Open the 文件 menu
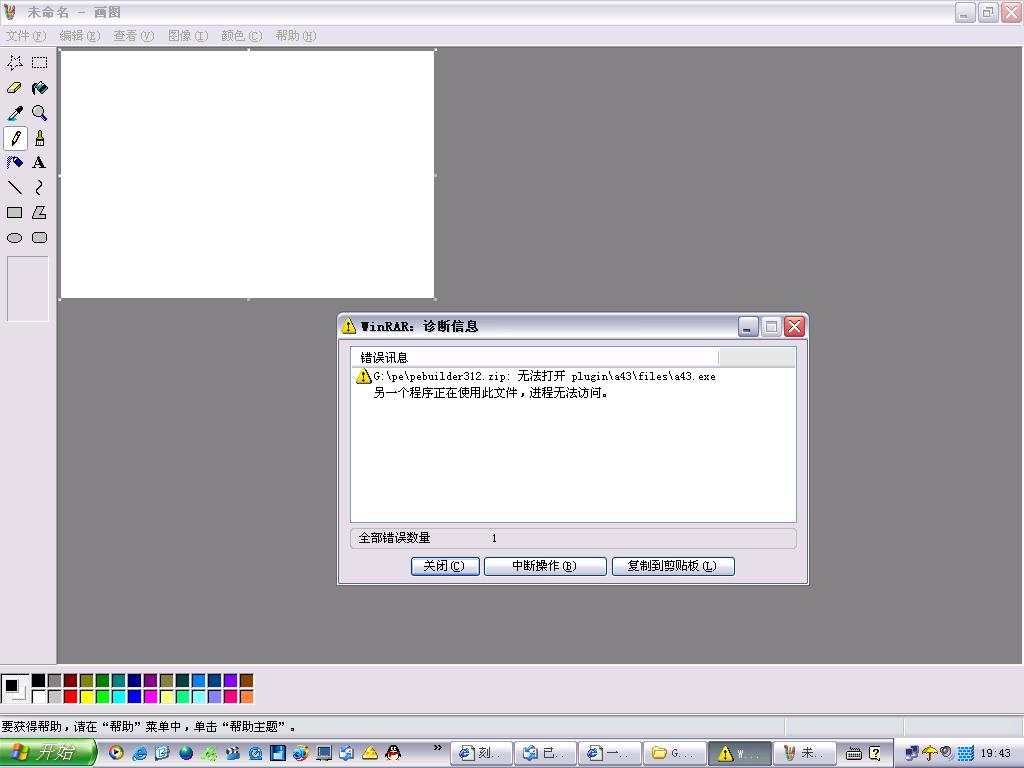Image resolution: width=1024 pixels, height=768 pixels. pos(26,36)
